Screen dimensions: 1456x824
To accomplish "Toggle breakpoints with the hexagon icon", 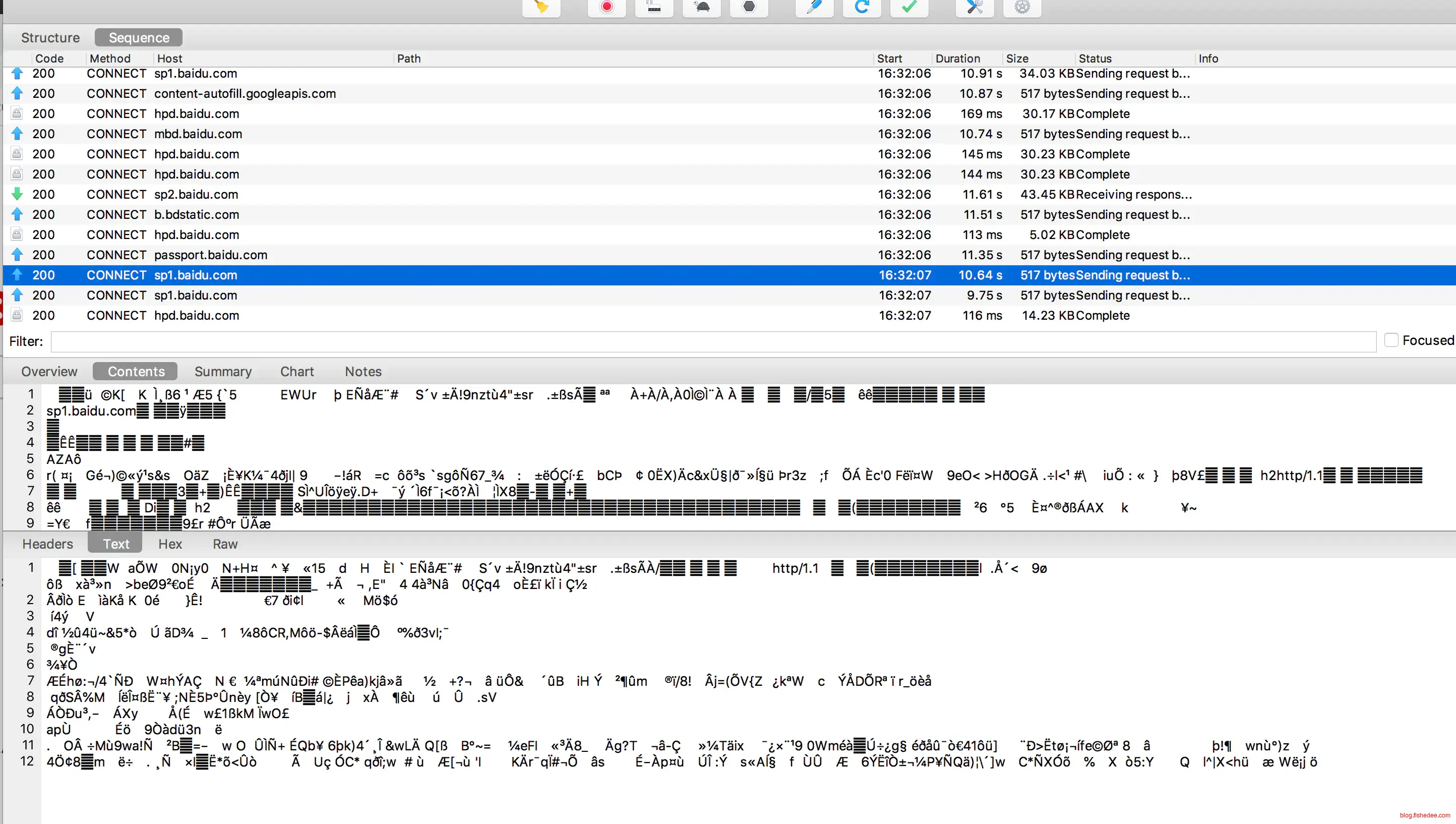I will [749, 7].
